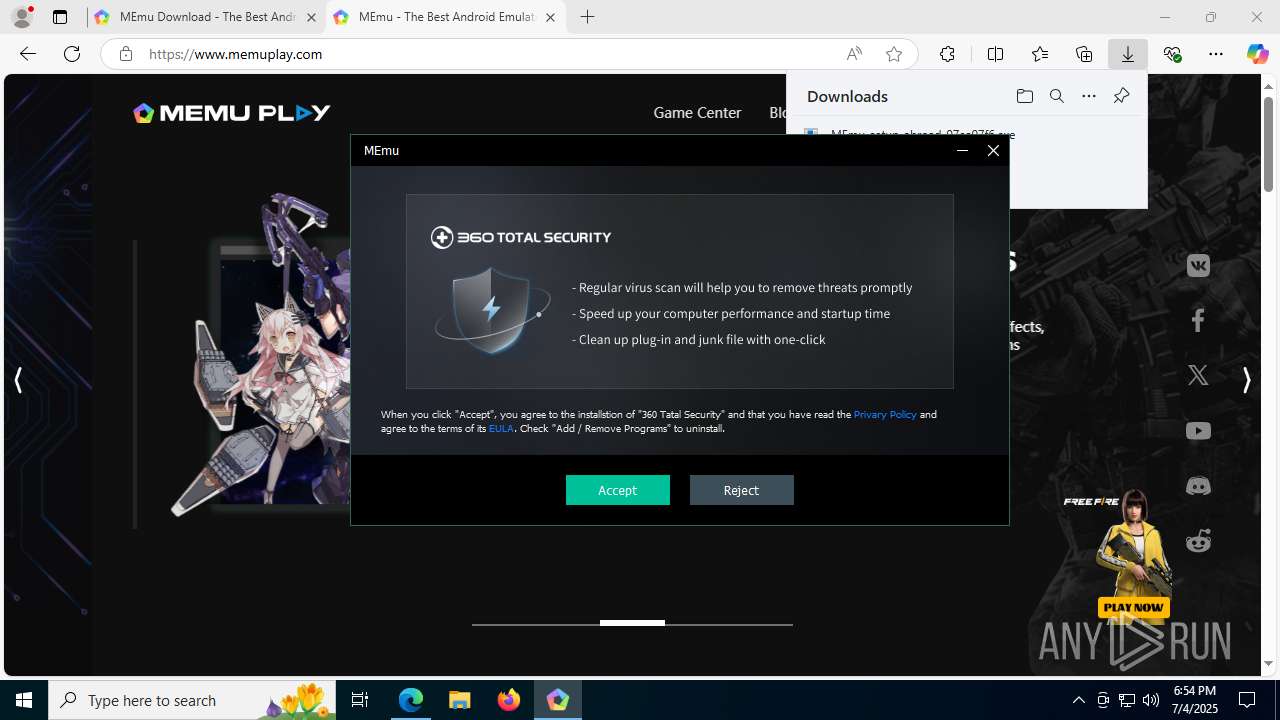Open the Reddit social link
Screen dimensions: 1280x720
pos(1198,541)
